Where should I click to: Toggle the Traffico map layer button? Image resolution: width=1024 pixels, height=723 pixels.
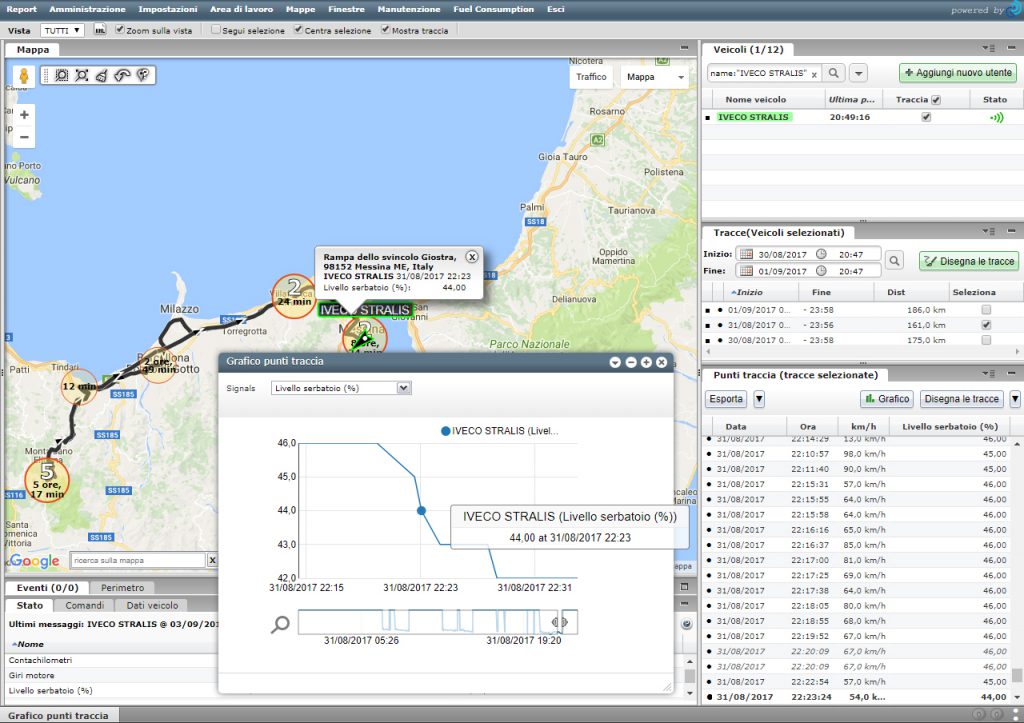(591, 77)
